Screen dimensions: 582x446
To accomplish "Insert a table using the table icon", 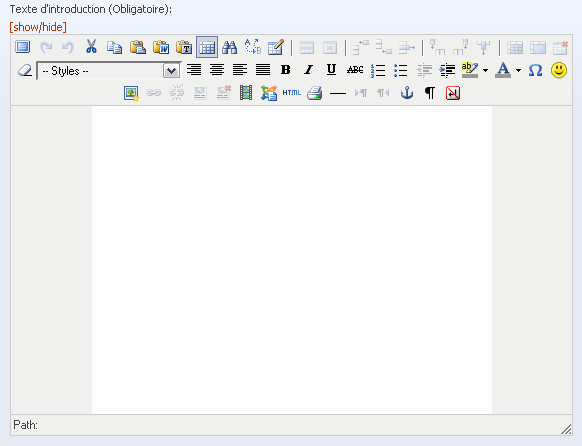I will coord(207,47).
